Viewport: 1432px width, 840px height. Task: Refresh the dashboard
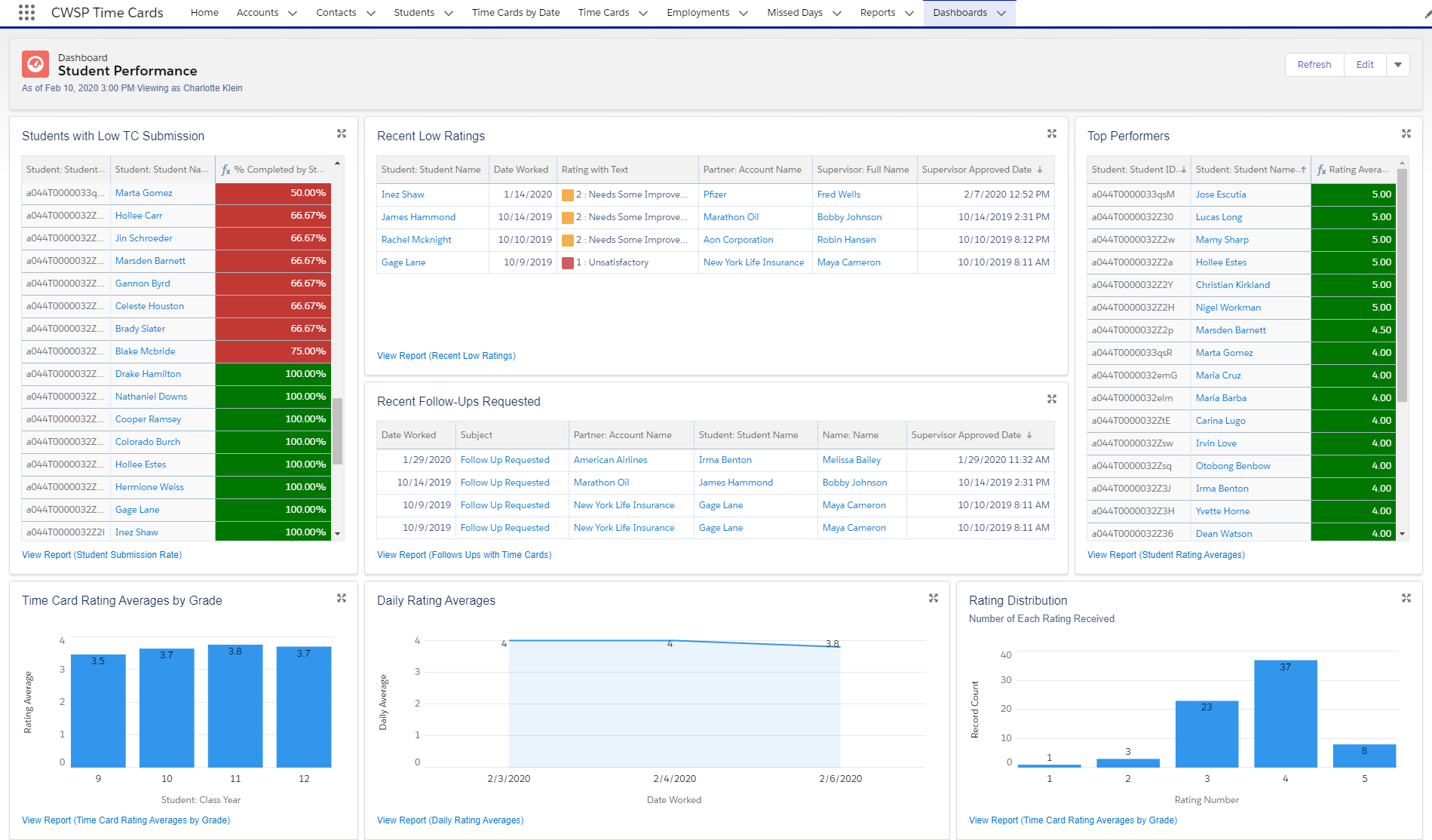[1314, 65]
